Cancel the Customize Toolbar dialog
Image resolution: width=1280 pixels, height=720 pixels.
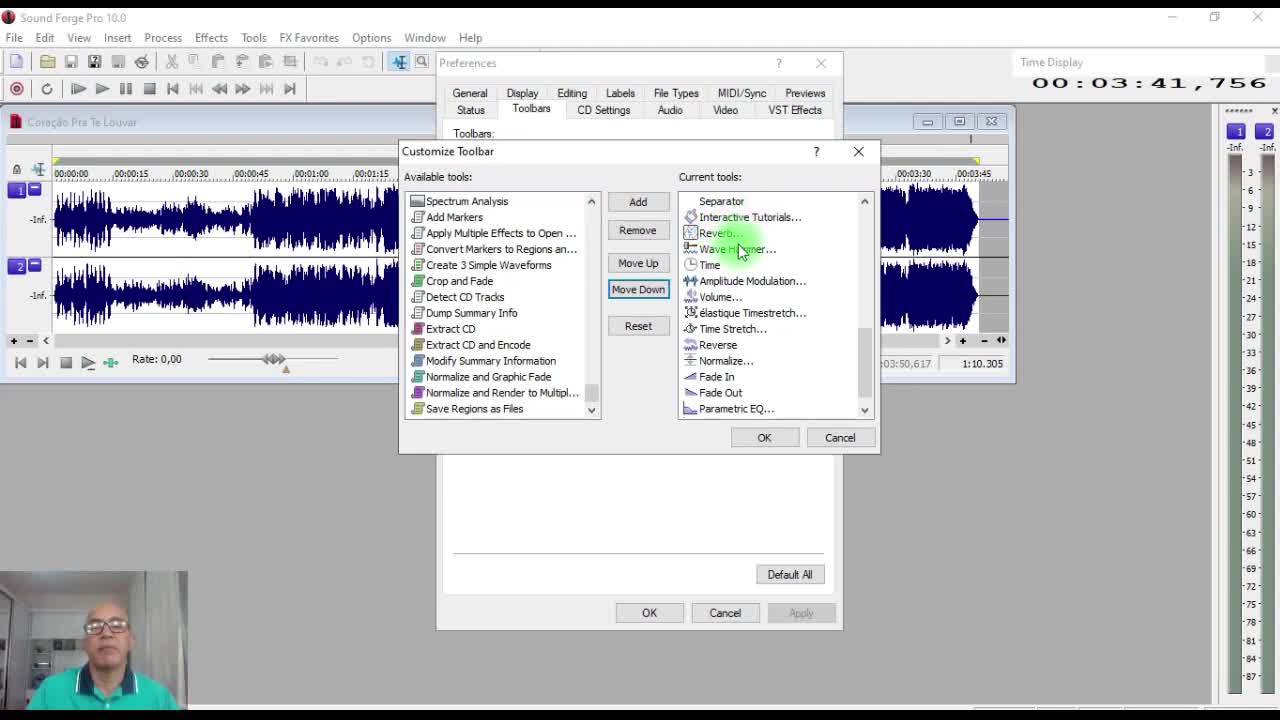(840, 438)
